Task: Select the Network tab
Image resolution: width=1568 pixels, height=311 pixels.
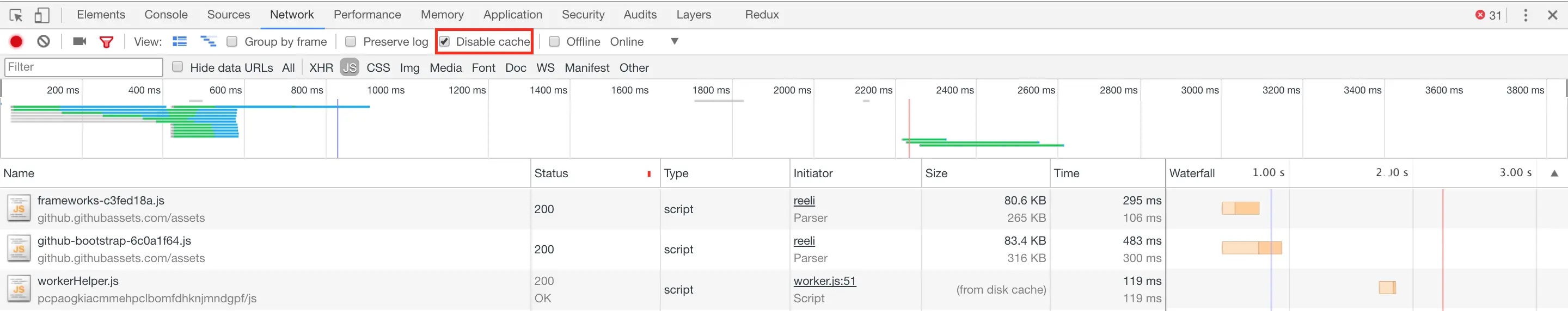Action: pyautogui.click(x=292, y=15)
